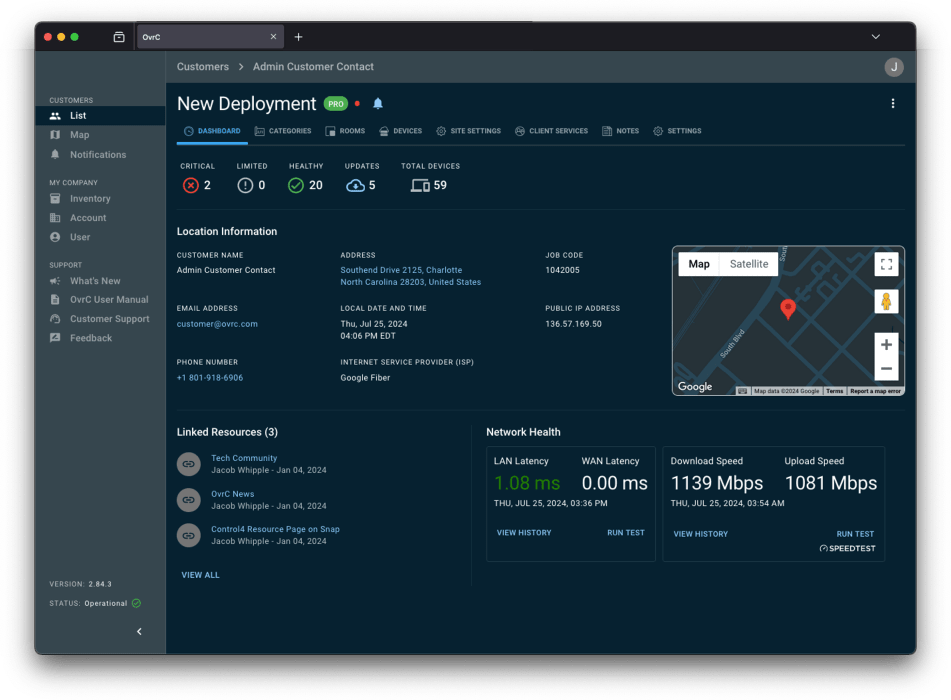Open the Devices tab
The width and height of the screenshot is (951, 700).
coord(400,131)
